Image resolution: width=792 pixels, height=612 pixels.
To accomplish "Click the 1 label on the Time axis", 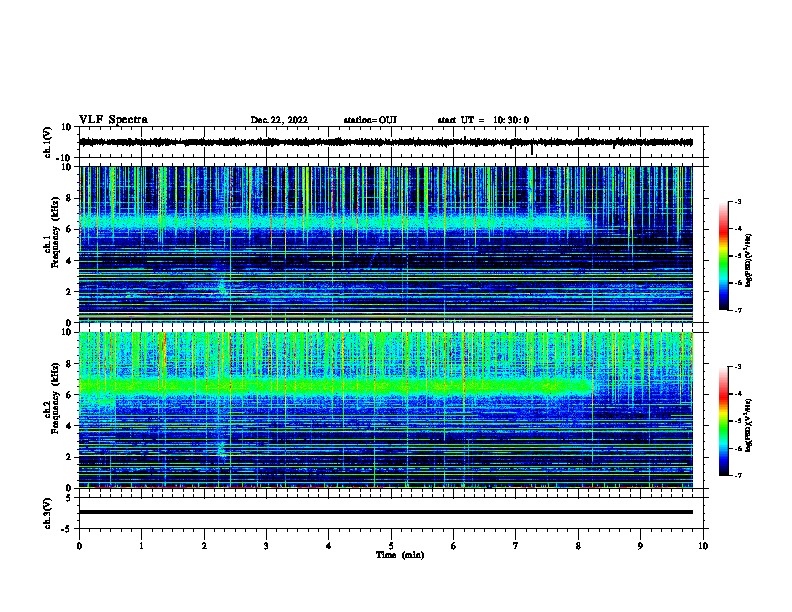I will coord(141,546).
